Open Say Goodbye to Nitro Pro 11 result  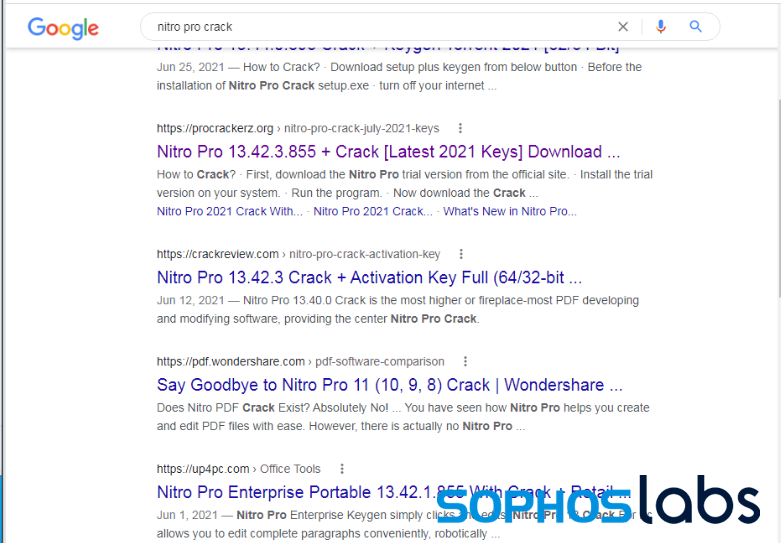point(390,385)
